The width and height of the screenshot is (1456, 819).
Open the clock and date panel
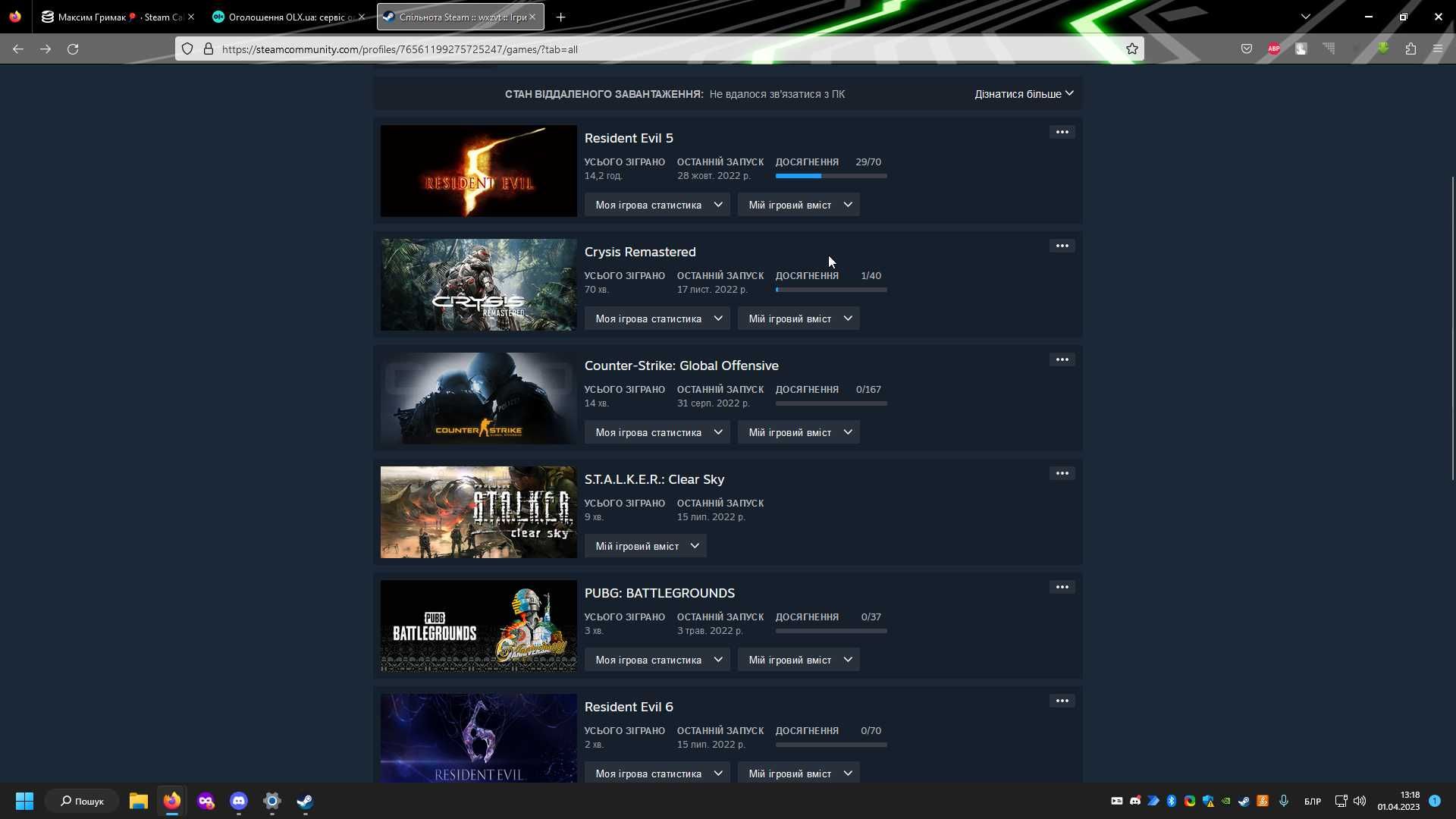[1398, 801]
